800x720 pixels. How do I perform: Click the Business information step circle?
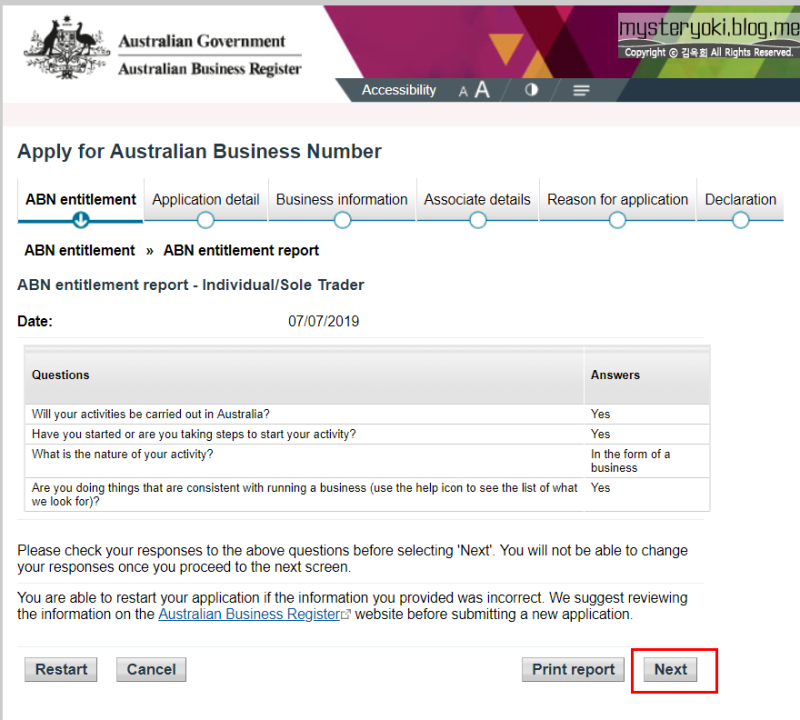(342, 220)
